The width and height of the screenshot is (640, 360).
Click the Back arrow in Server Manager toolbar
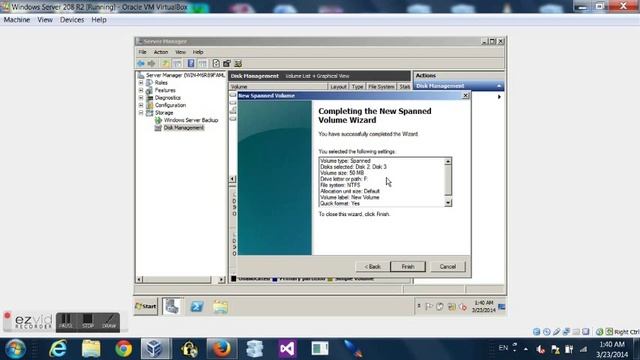(141, 64)
